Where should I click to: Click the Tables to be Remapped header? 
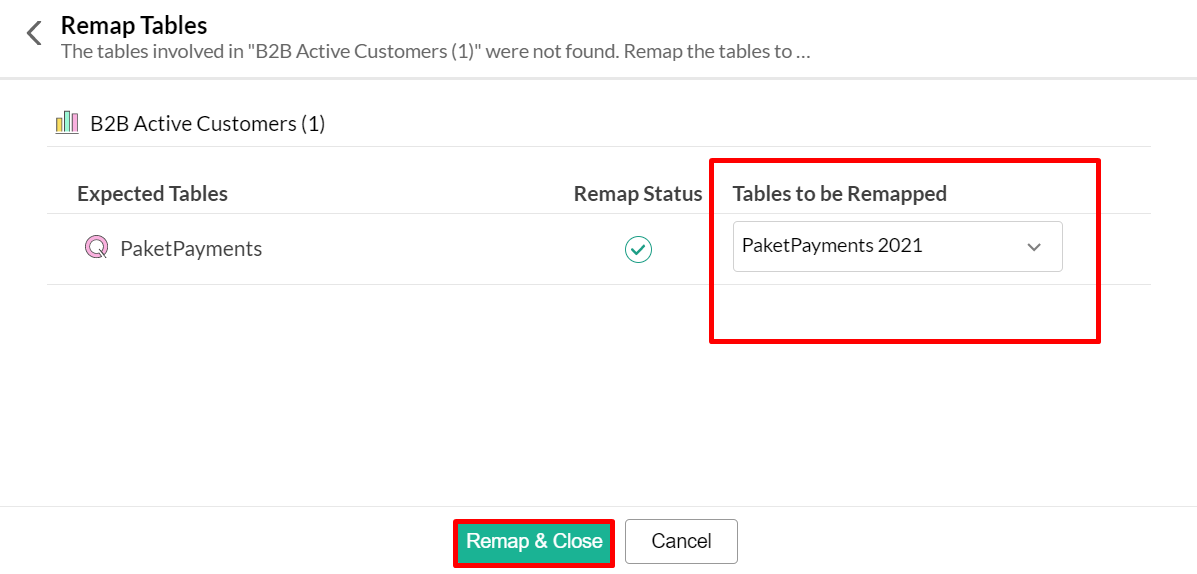coord(839,194)
